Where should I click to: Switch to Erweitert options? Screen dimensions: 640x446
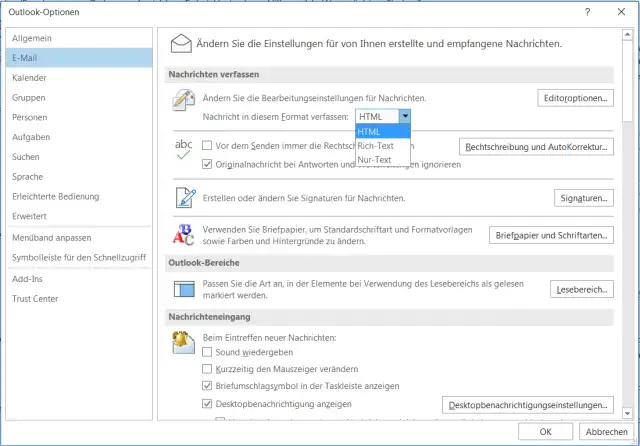coord(79,216)
